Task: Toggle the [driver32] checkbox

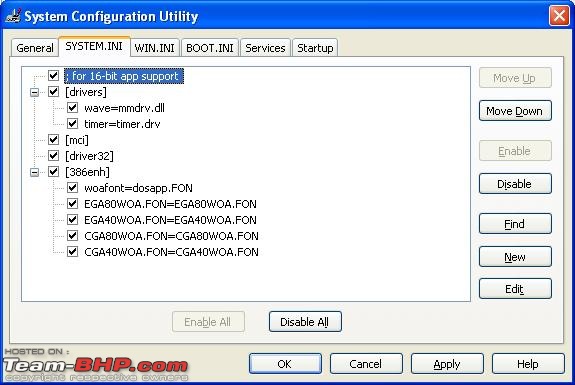Action: 54,156
